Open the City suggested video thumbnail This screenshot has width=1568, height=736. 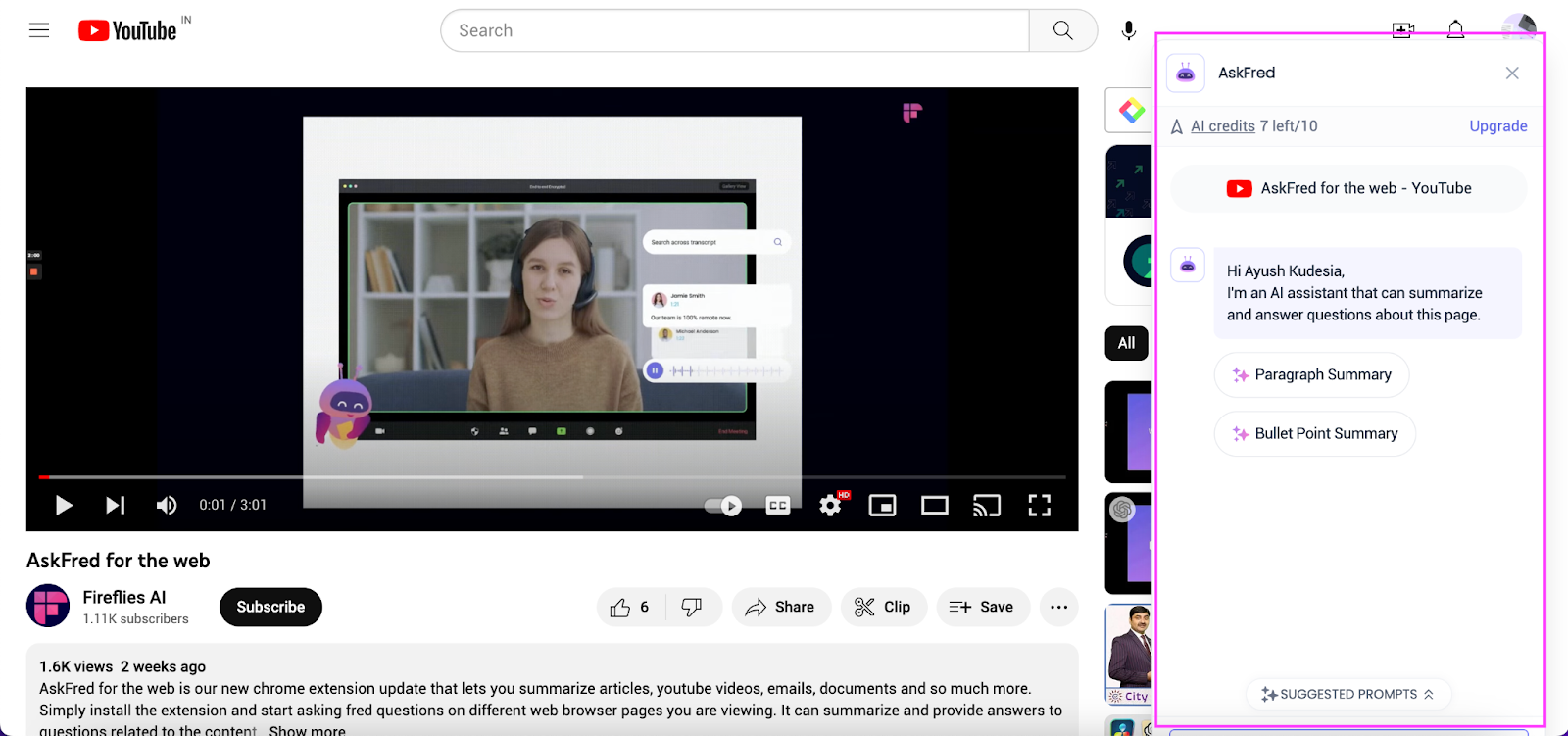click(1130, 654)
